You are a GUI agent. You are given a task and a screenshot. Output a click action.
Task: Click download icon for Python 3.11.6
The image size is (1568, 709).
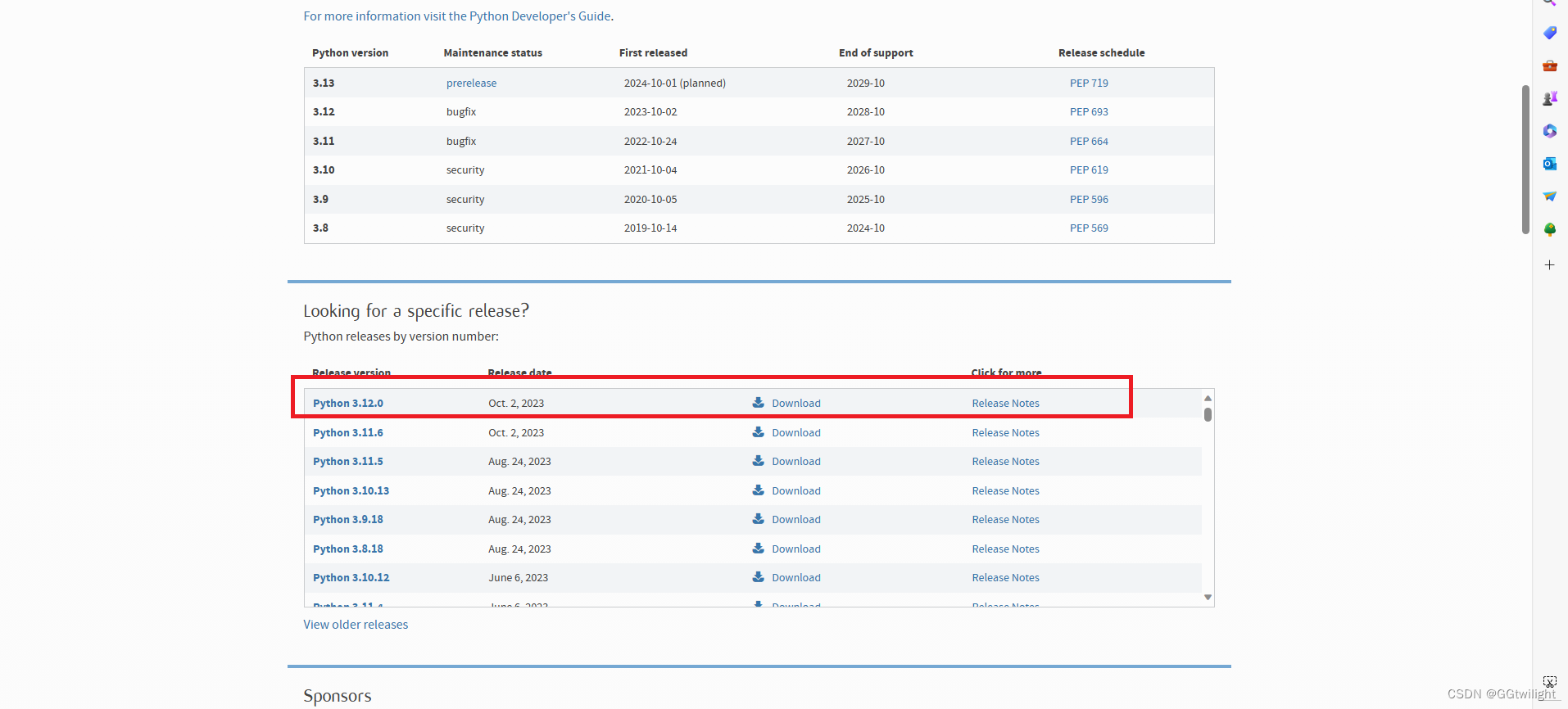click(759, 432)
